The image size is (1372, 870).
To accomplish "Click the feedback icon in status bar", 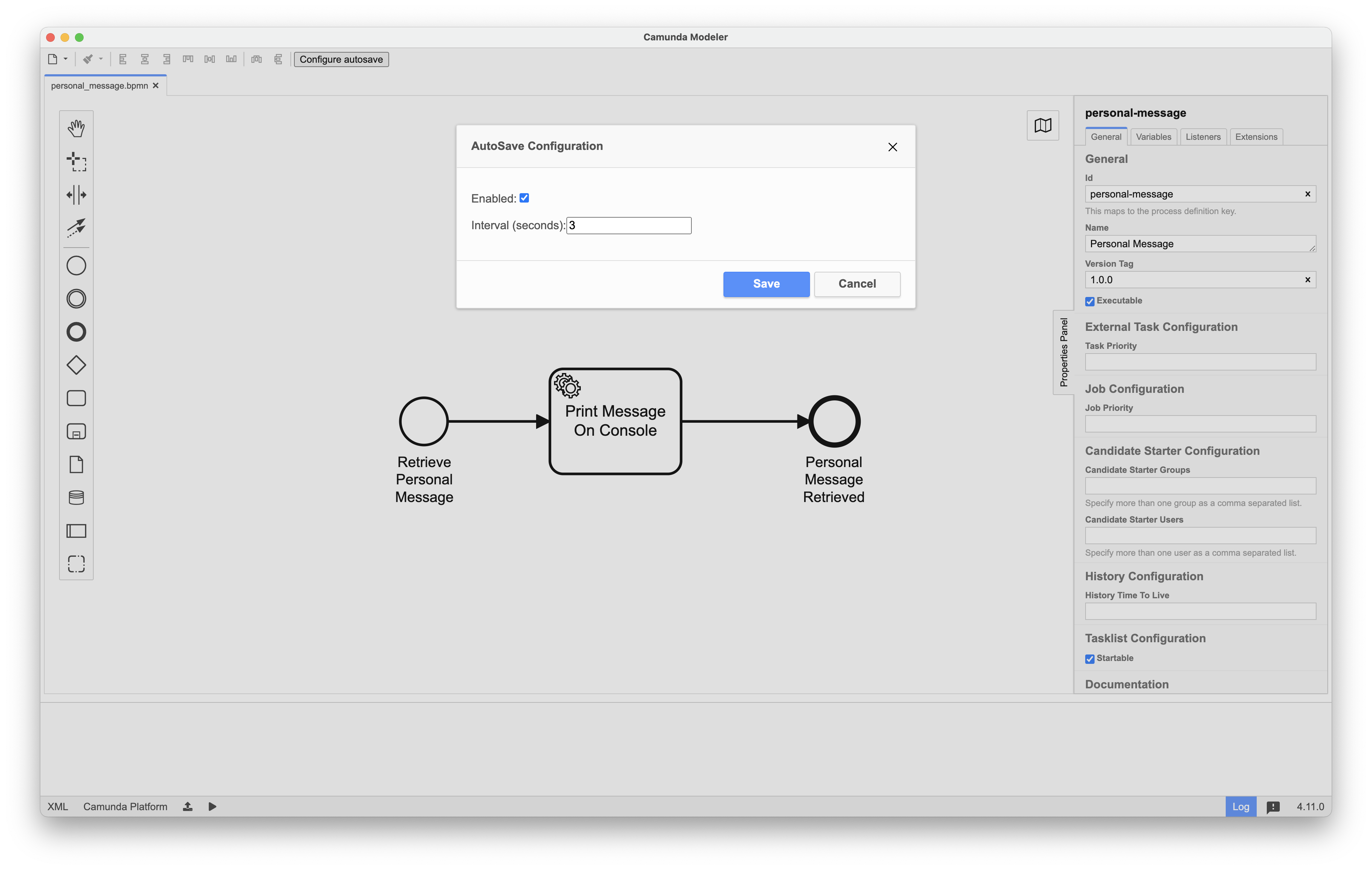I will pos(1273,807).
